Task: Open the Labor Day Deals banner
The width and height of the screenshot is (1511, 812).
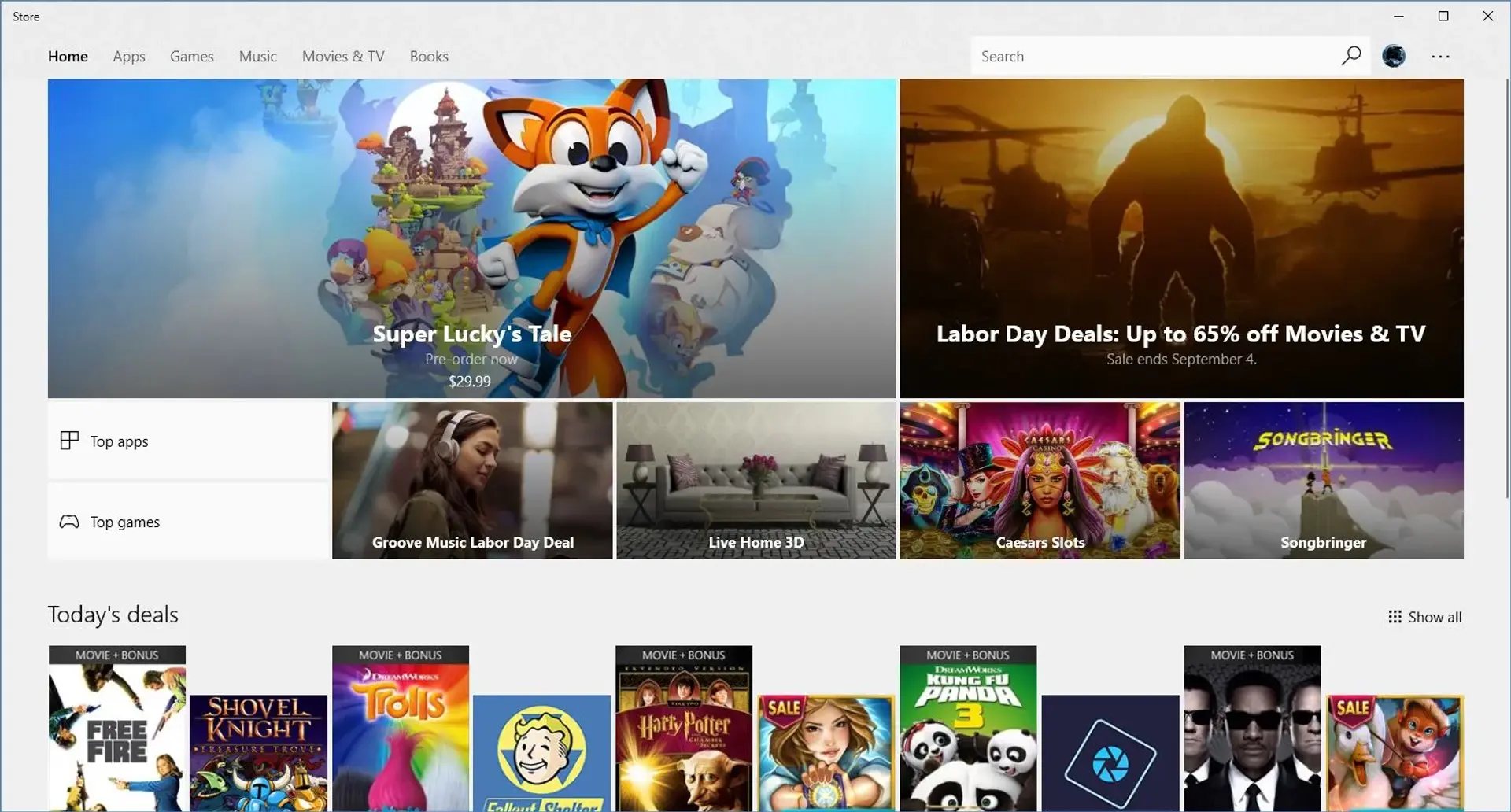Action: (x=1182, y=238)
